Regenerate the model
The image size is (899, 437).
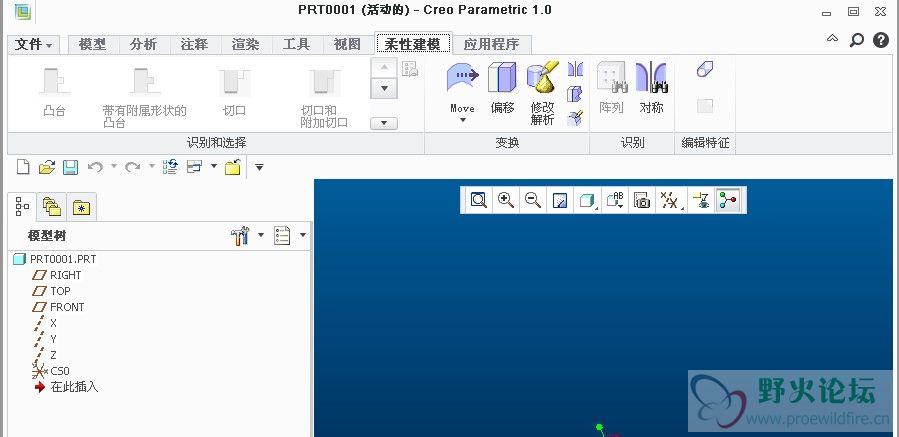[170, 167]
